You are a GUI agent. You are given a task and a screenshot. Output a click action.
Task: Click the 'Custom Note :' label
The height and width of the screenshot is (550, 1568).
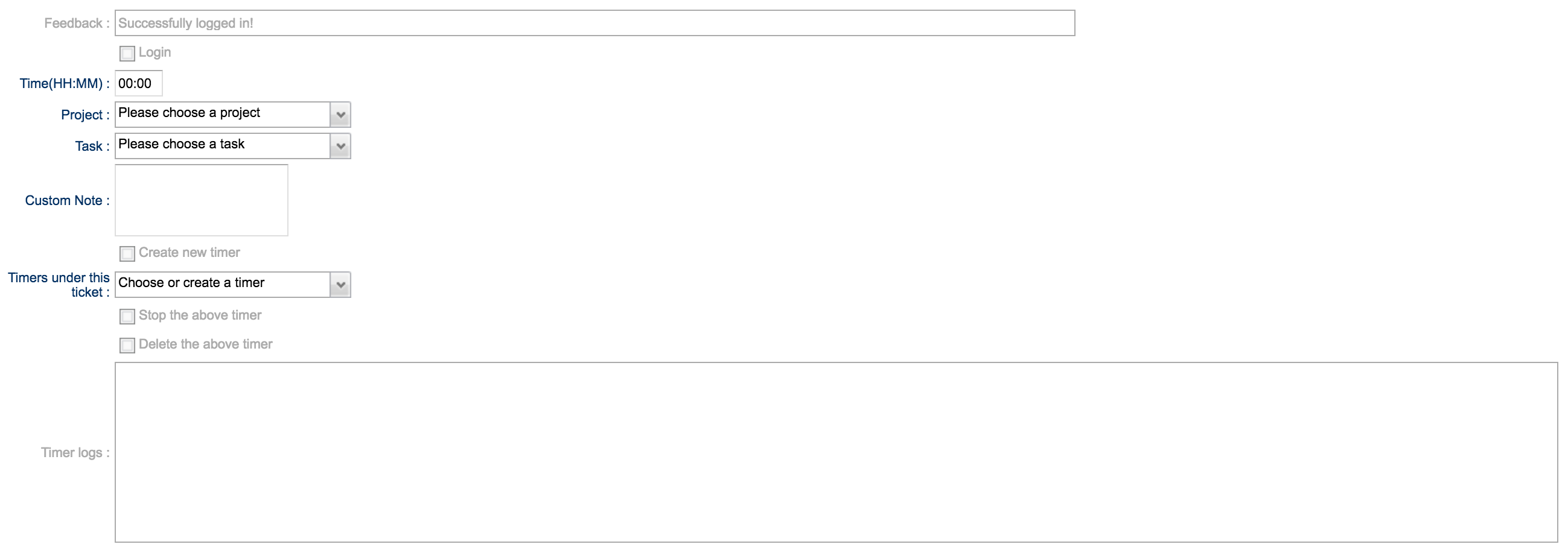click(67, 201)
